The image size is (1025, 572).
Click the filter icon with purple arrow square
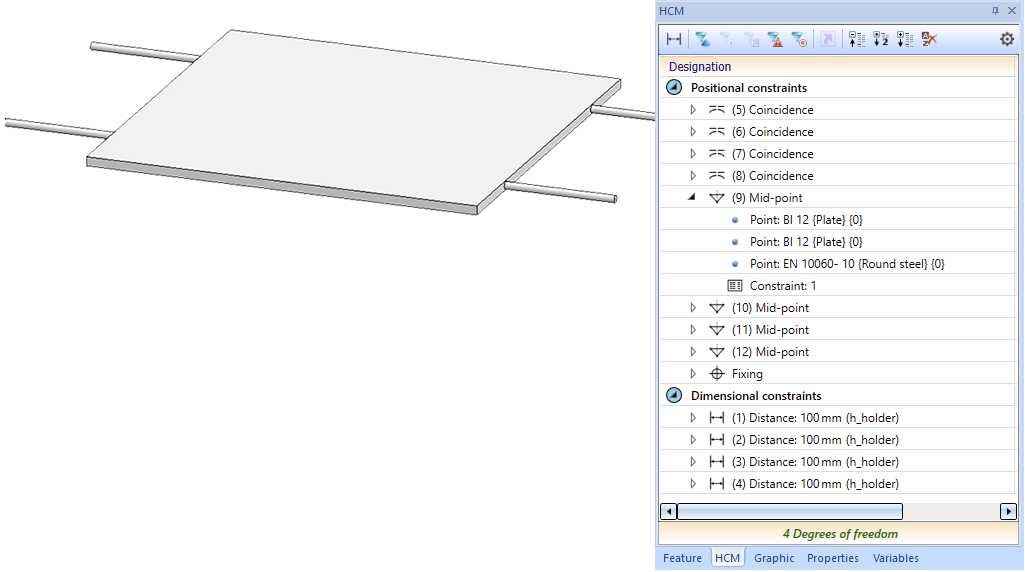point(751,39)
